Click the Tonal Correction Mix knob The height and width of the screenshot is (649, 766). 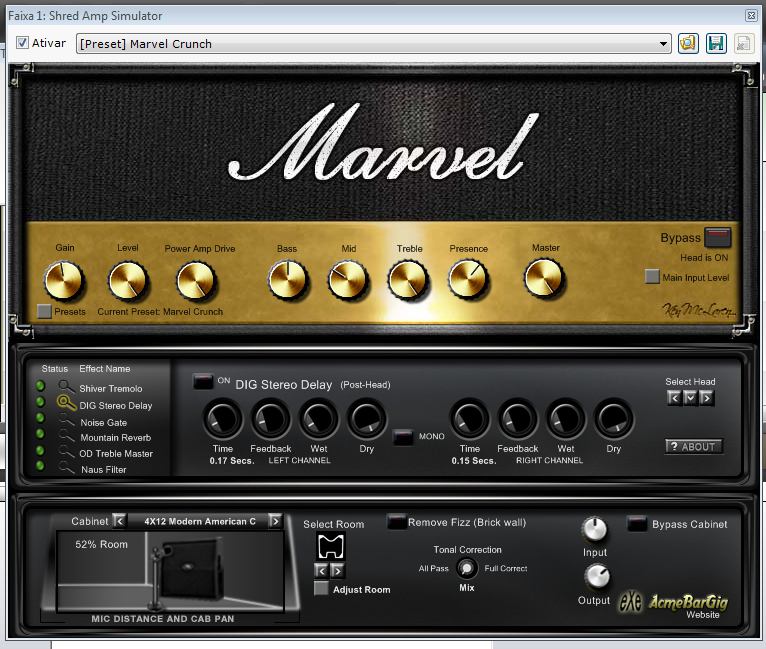pyautogui.click(x=467, y=568)
